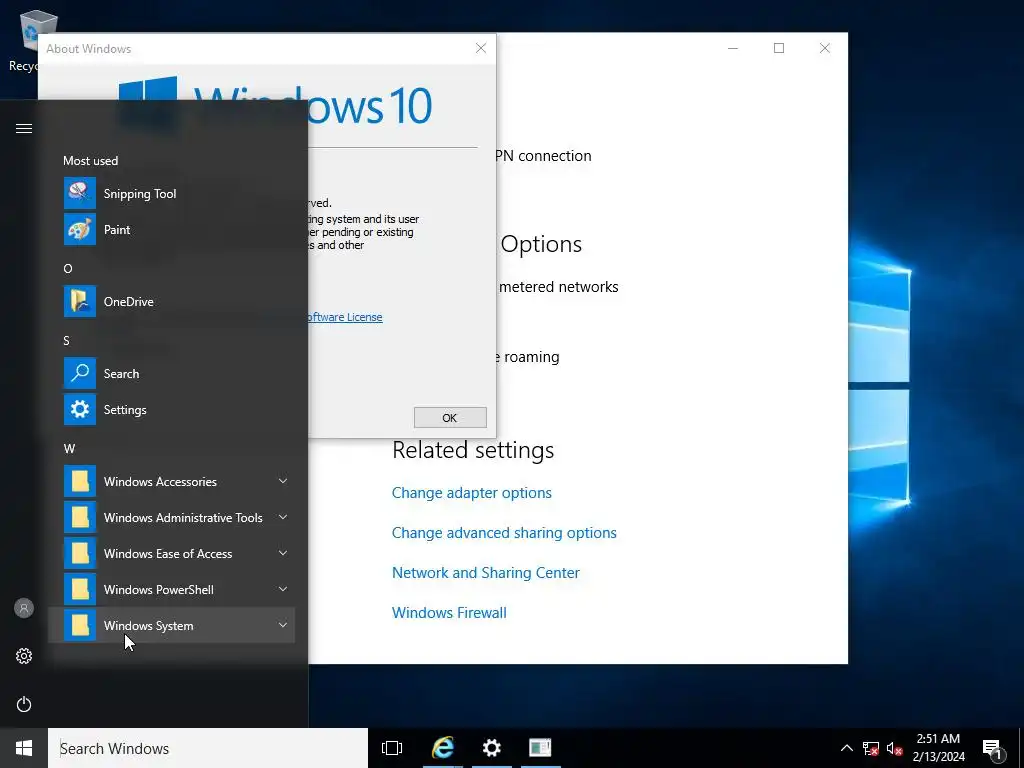Click the Search Windows box
Viewport: 1024px width, 768px height.
coord(208,748)
